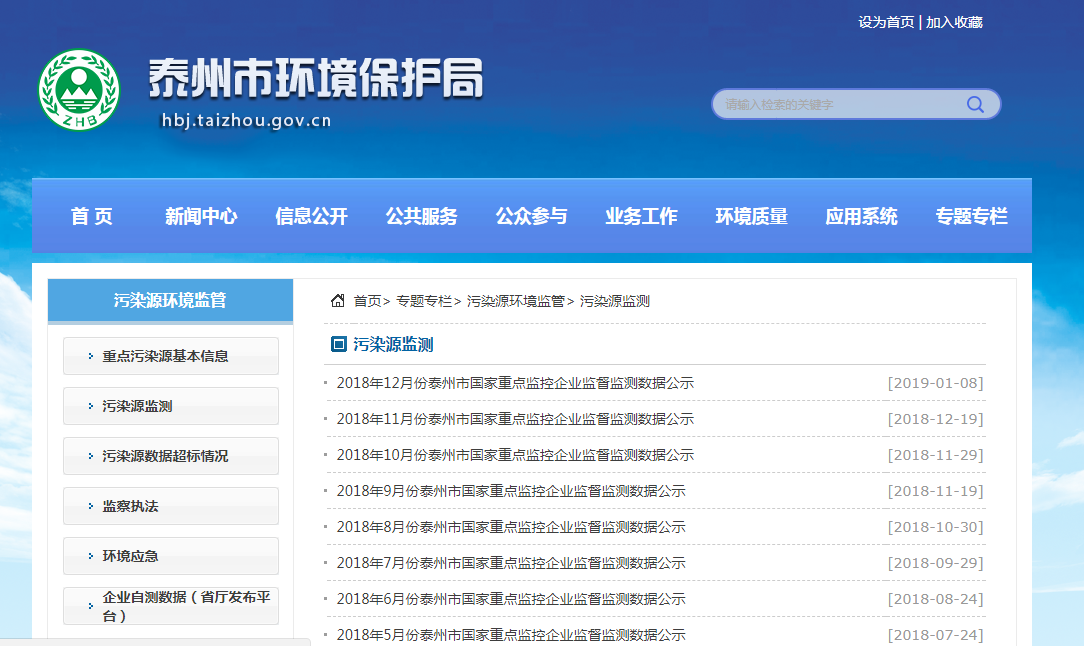The width and height of the screenshot is (1084, 646).
Task: Click the home icon in breadcrumb
Action: [x=338, y=301]
